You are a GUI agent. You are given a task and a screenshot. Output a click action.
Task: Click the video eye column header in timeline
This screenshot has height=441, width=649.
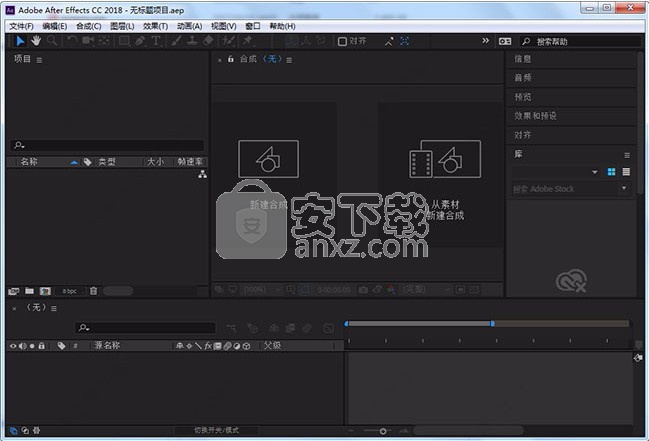pos(13,346)
